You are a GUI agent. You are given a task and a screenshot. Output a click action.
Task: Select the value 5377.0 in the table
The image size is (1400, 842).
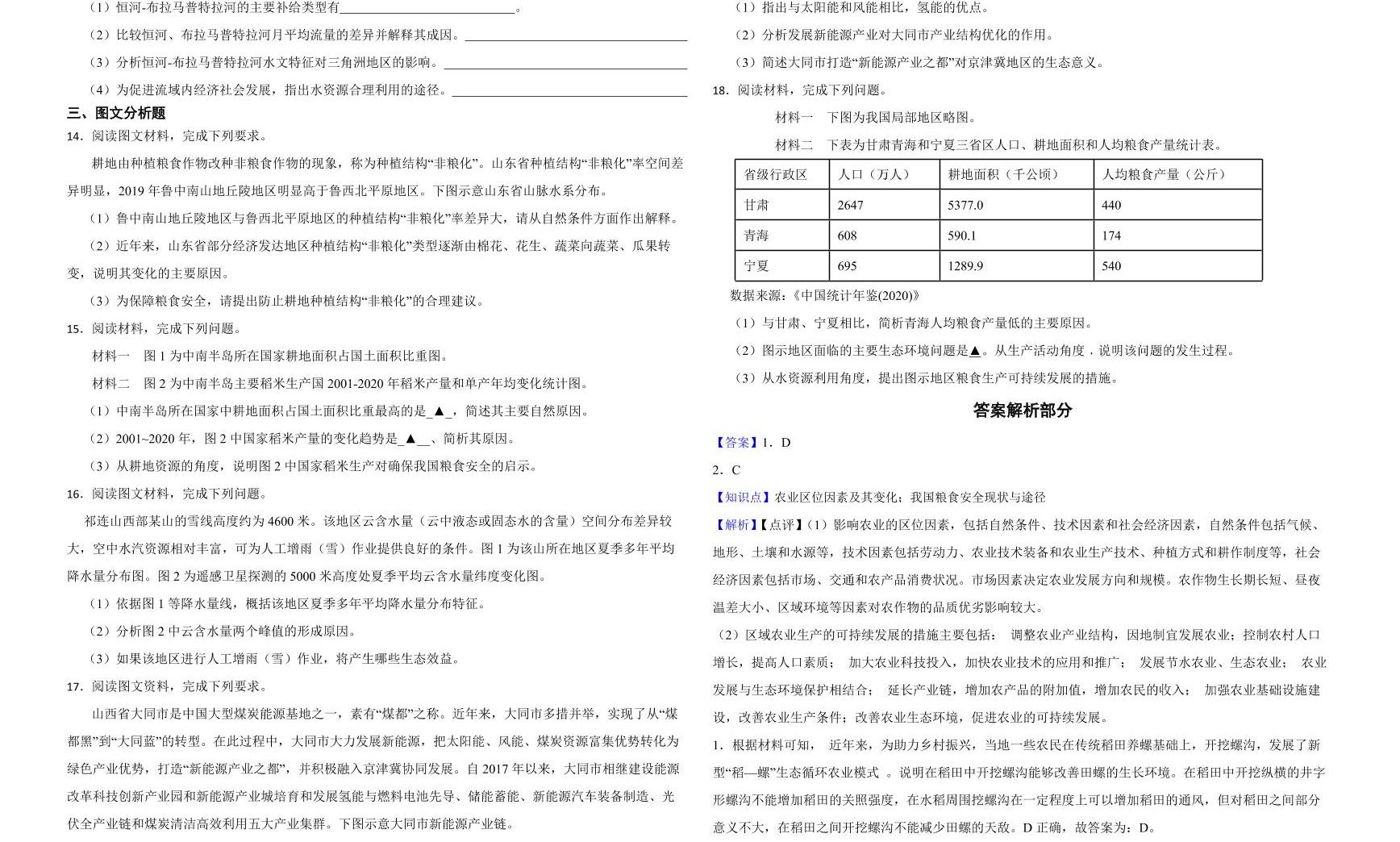tap(965, 205)
